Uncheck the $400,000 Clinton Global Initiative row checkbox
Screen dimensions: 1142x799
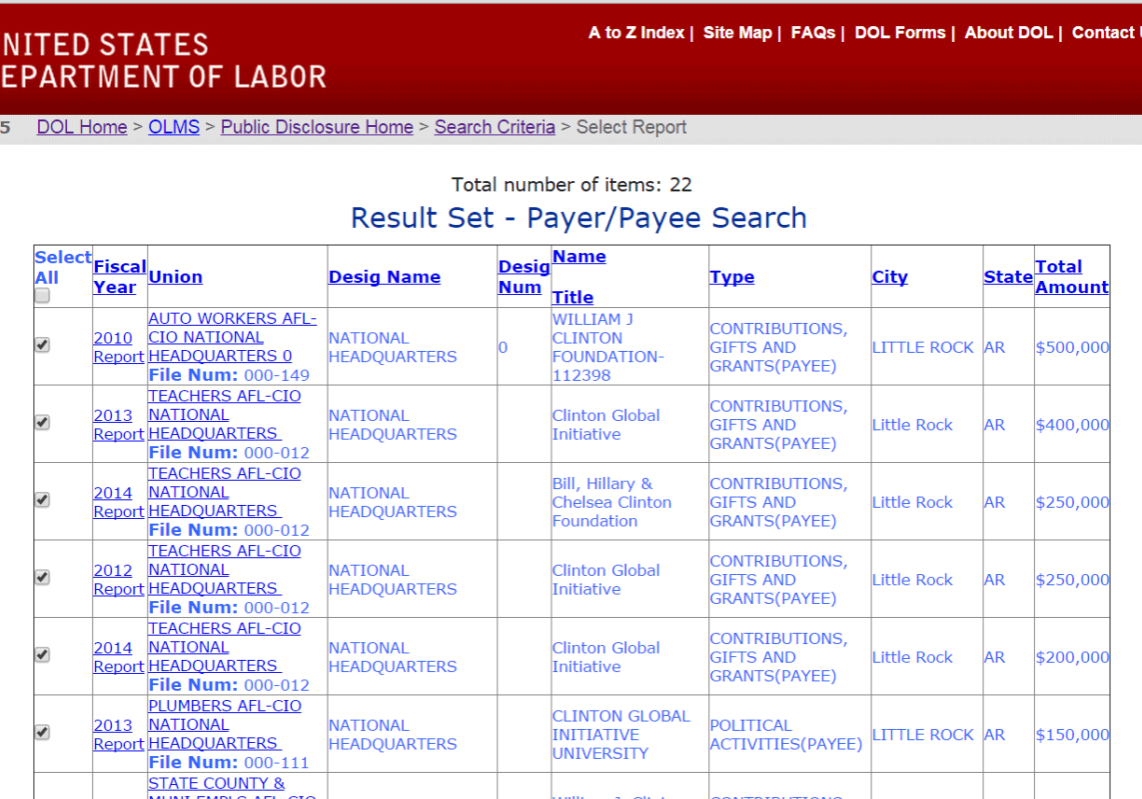click(x=42, y=422)
